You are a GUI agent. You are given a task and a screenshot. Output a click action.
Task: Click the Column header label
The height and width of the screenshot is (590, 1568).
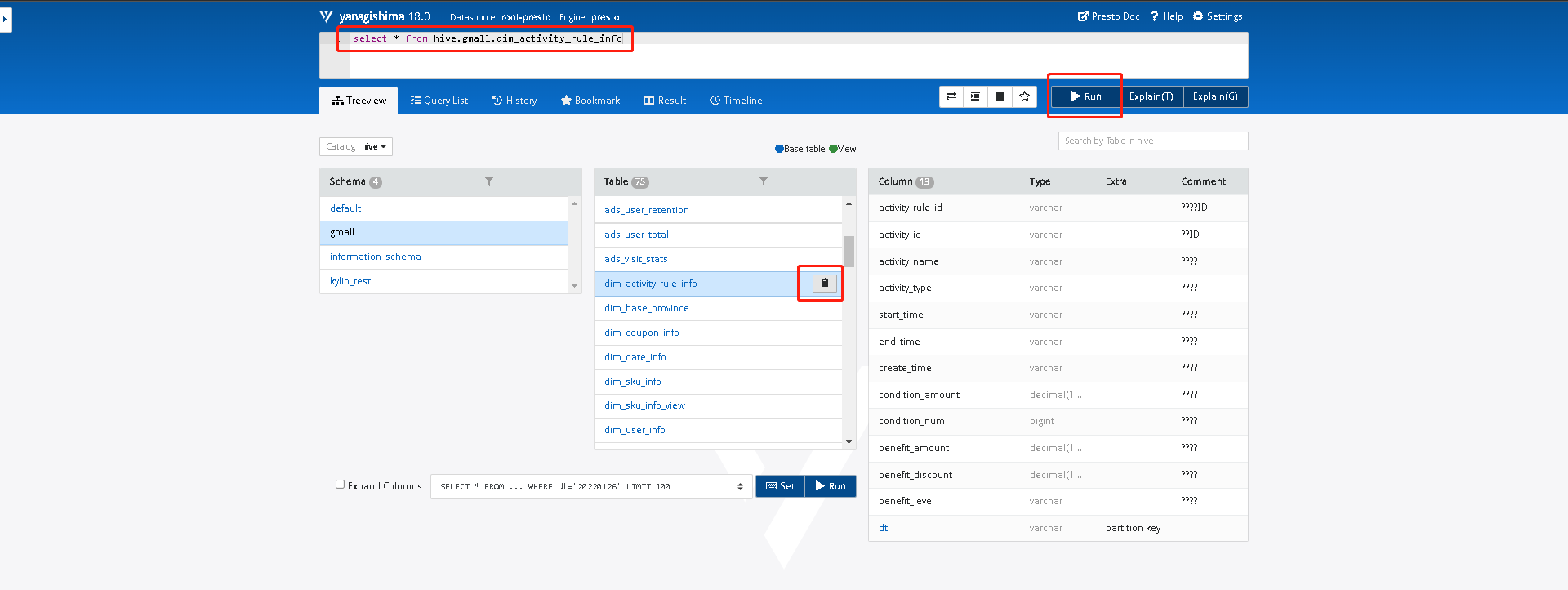pyautogui.click(x=895, y=181)
